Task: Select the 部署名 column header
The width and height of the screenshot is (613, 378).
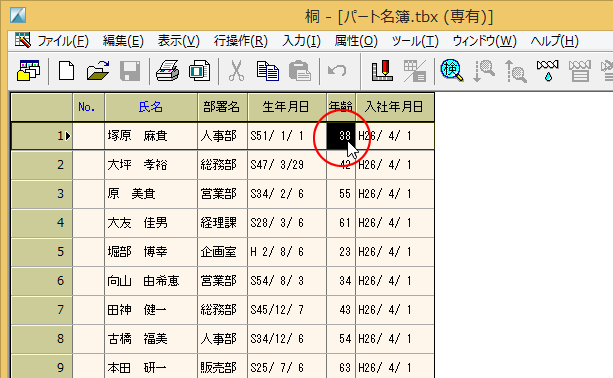Action: pos(222,107)
